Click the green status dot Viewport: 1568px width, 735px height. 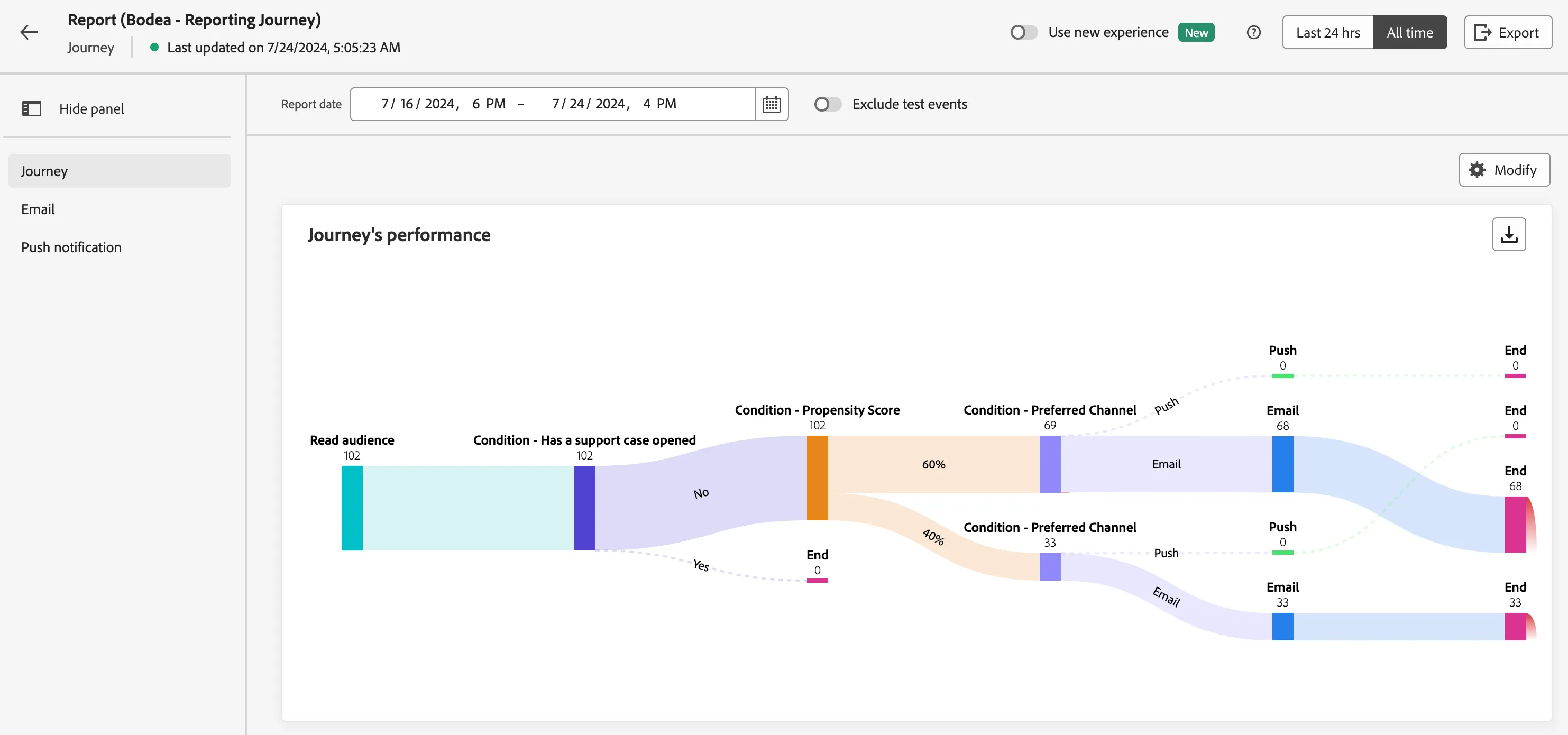(x=154, y=47)
